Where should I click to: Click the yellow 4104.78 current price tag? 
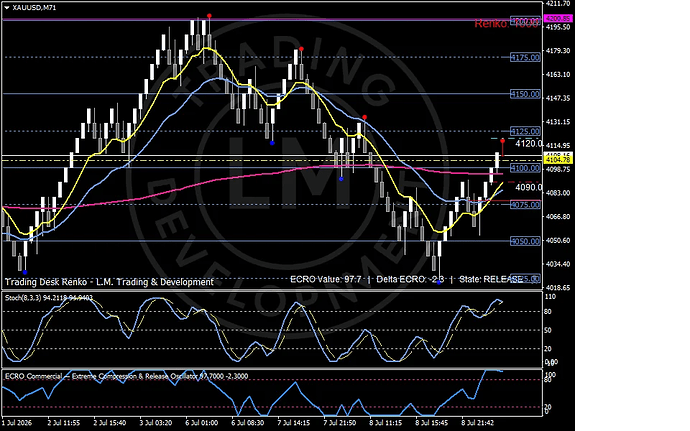click(558, 159)
